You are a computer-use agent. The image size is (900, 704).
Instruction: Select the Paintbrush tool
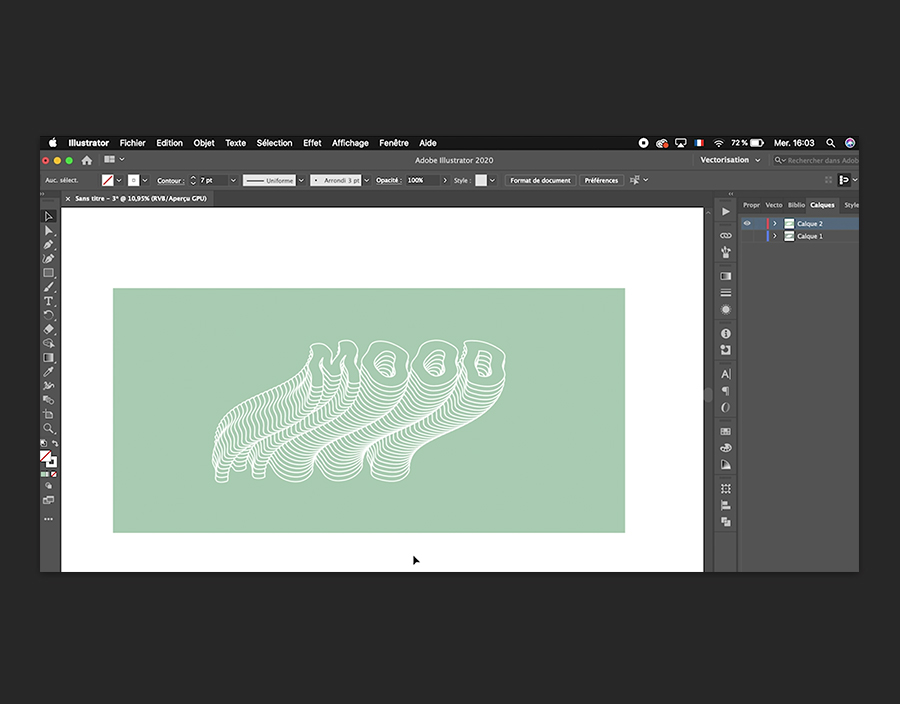click(49, 287)
